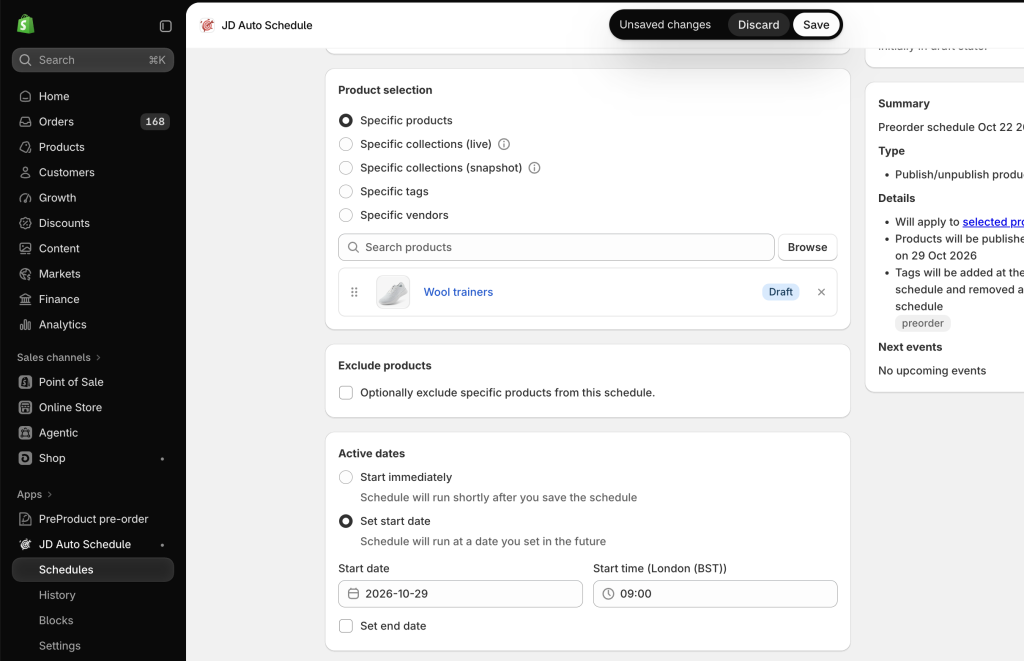Click the Discounts percent icon
The width and height of the screenshot is (1024, 661).
point(25,223)
